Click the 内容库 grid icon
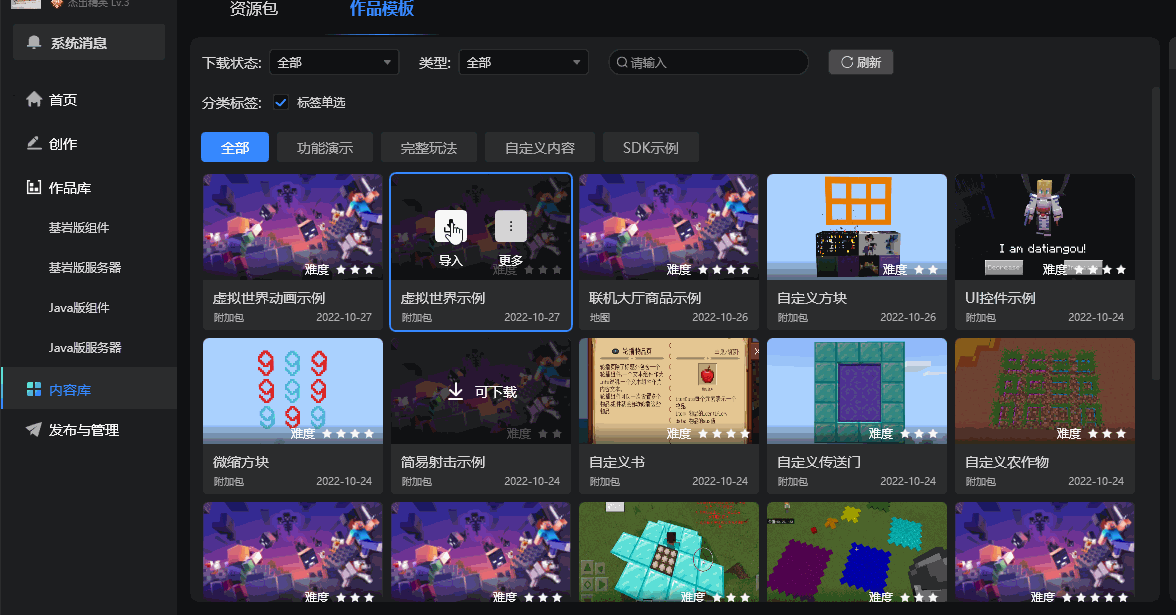1176x615 pixels. 34,389
